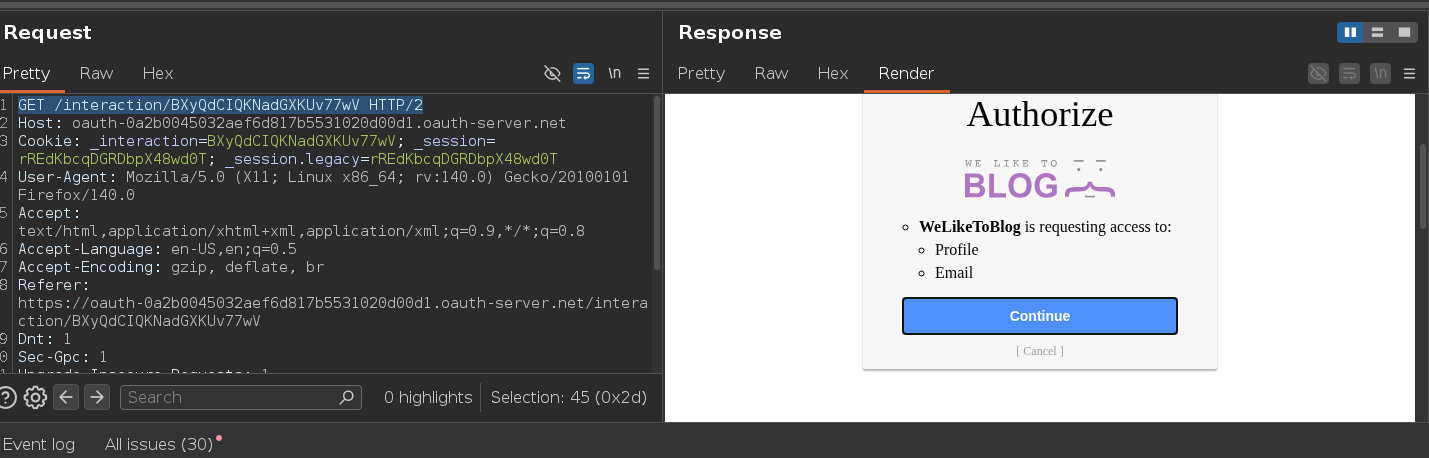The image size is (1429, 458).
Task: Toggle hidden characters view in Request panel
Action: [x=552, y=73]
